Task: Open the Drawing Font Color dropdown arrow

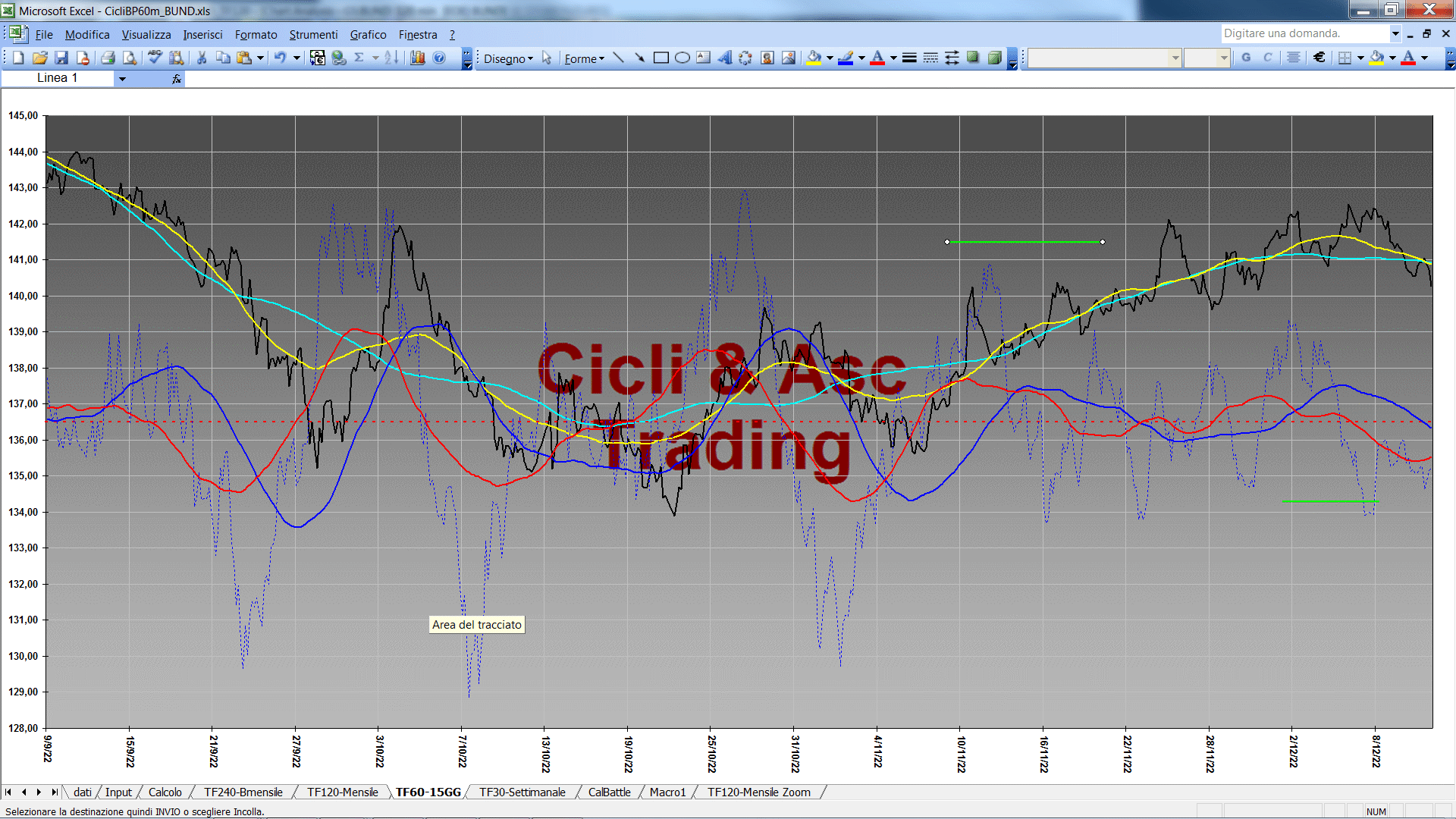Action: point(893,58)
